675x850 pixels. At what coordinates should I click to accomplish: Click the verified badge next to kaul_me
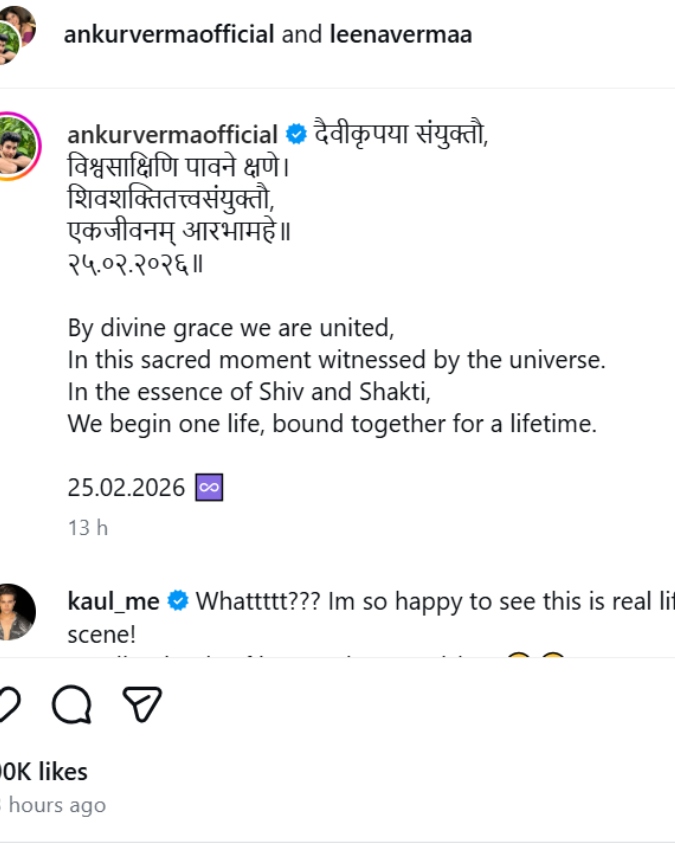(178, 601)
